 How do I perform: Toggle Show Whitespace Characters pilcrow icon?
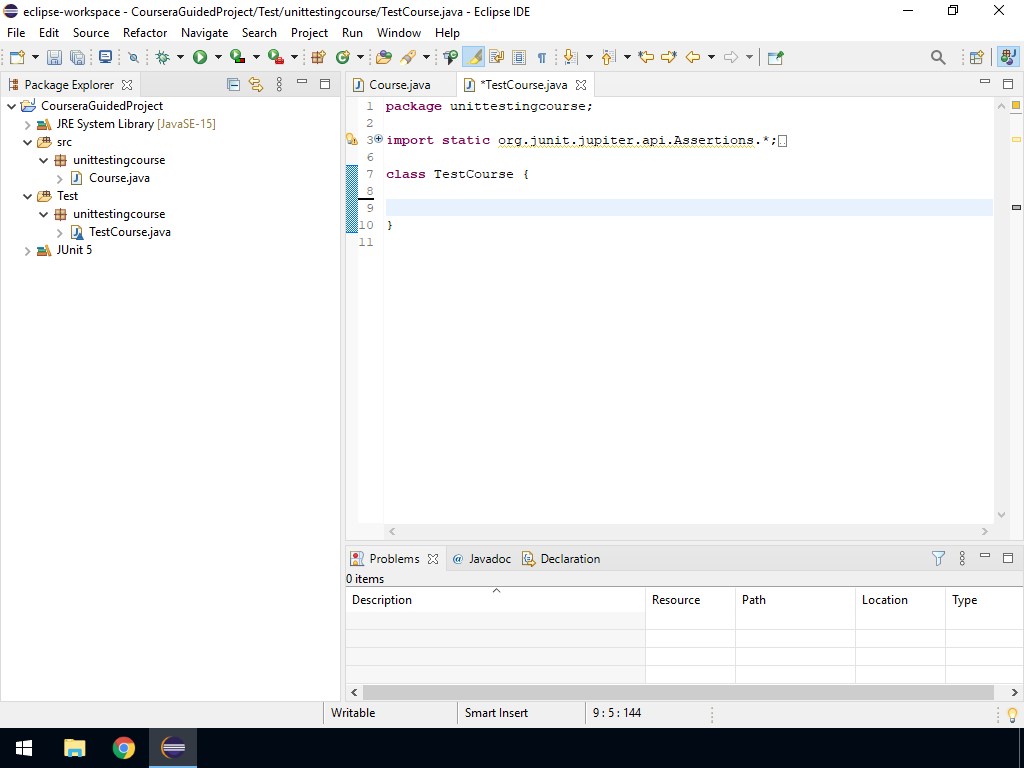[541, 58]
